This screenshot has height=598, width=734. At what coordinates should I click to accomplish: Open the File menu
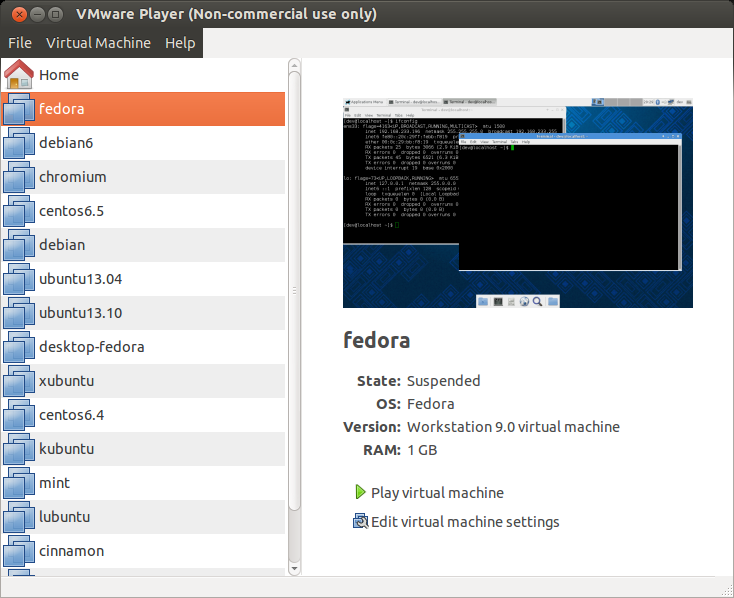(x=20, y=43)
